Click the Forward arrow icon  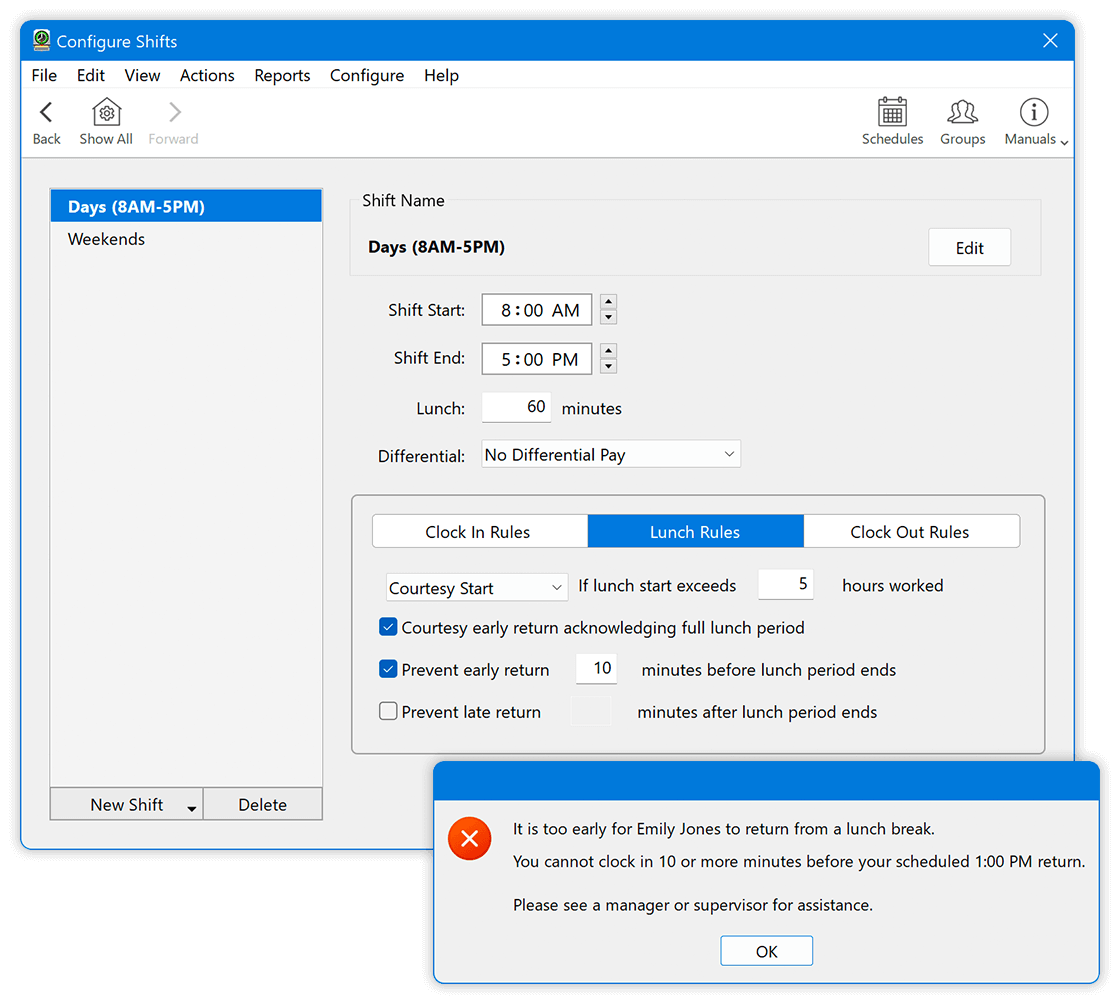tap(174, 112)
